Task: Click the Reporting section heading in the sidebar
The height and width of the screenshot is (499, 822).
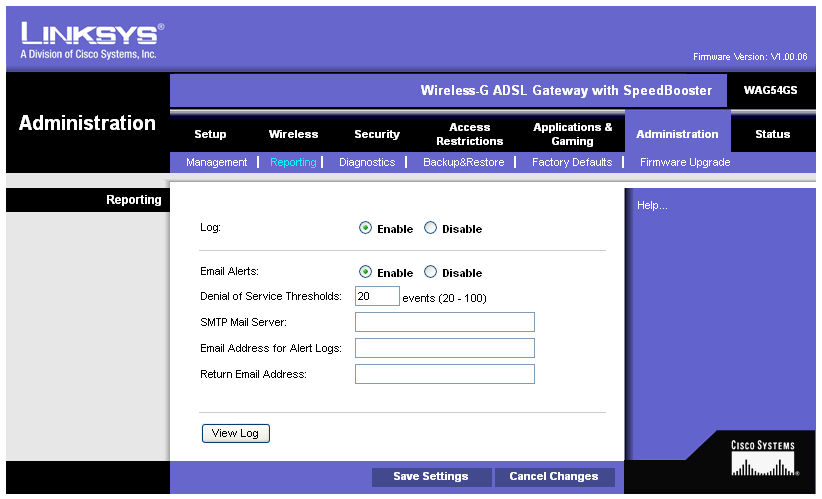Action: 134,200
